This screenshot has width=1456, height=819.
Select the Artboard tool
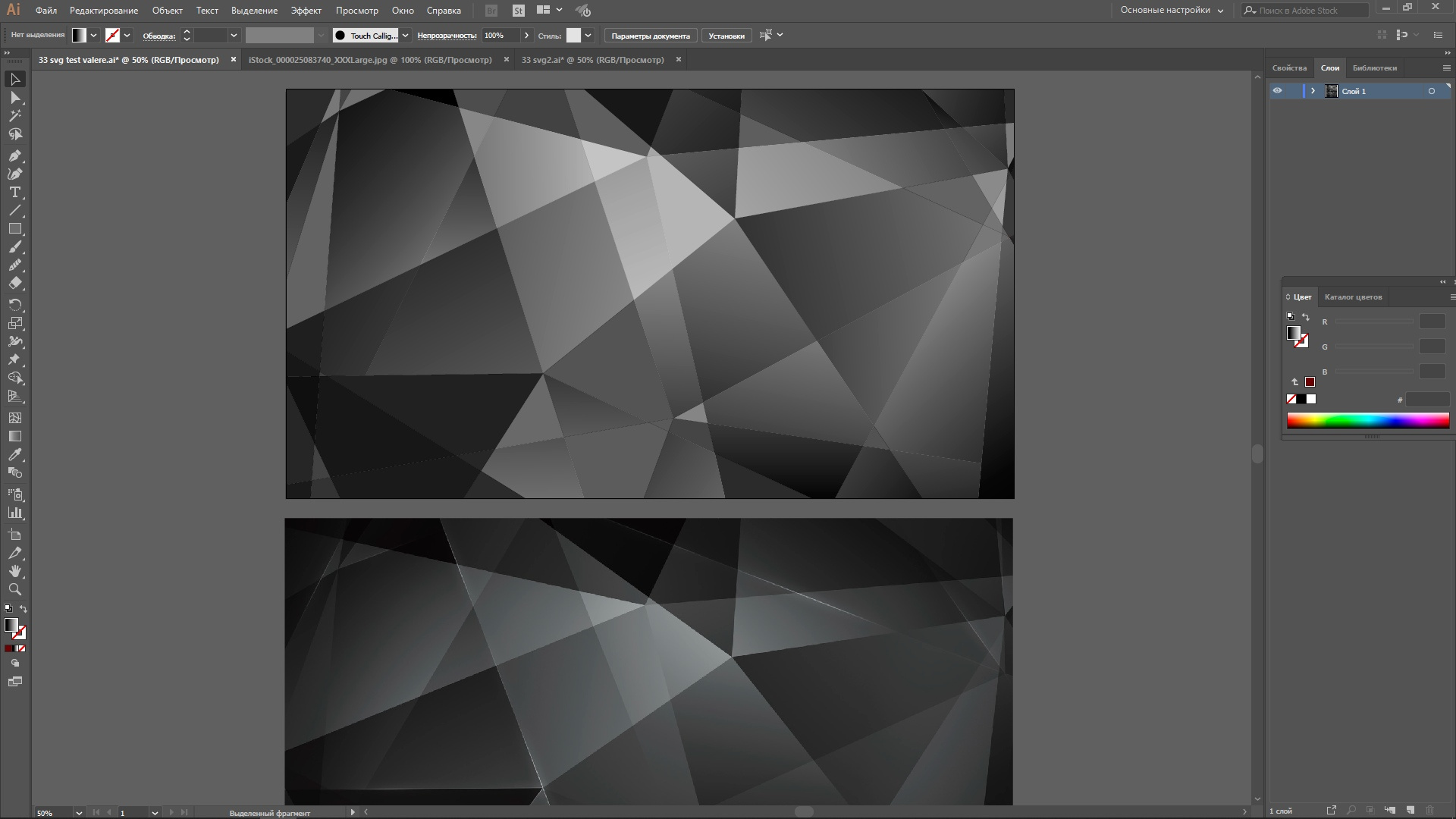[15, 535]
